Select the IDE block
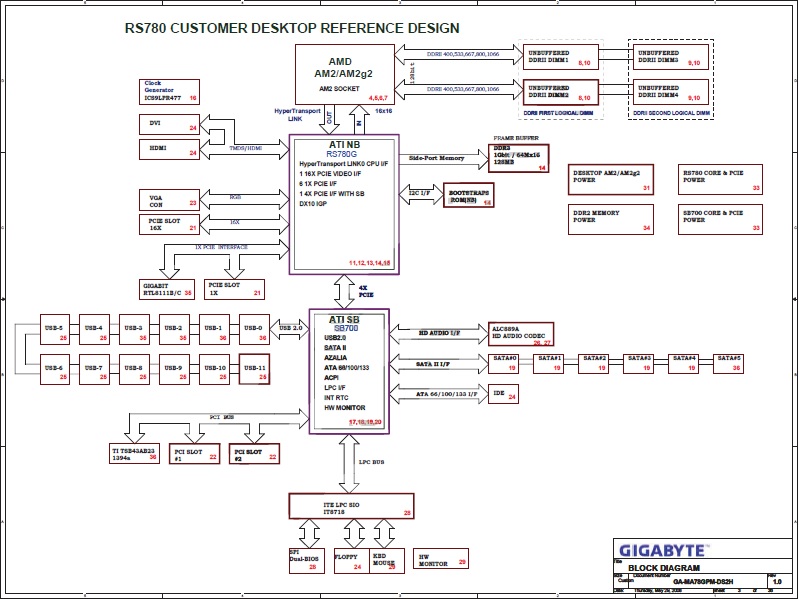Image resolution: width=799 pixels, height=599 pixels. click(503, 394)
